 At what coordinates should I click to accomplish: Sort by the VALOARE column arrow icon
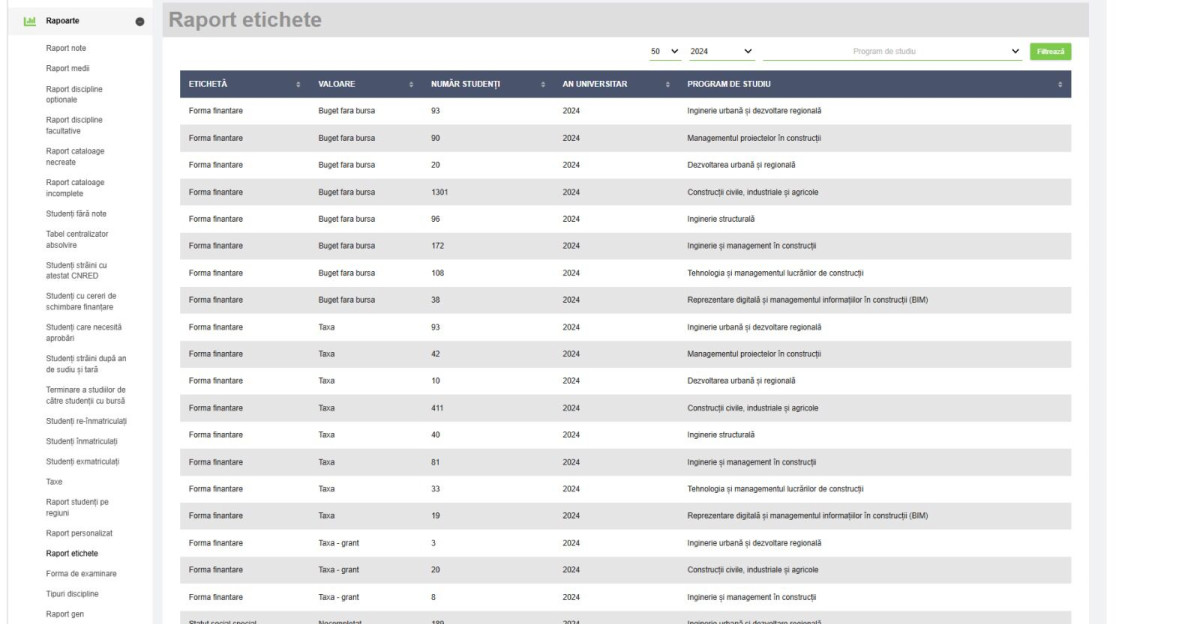(411, 84)
